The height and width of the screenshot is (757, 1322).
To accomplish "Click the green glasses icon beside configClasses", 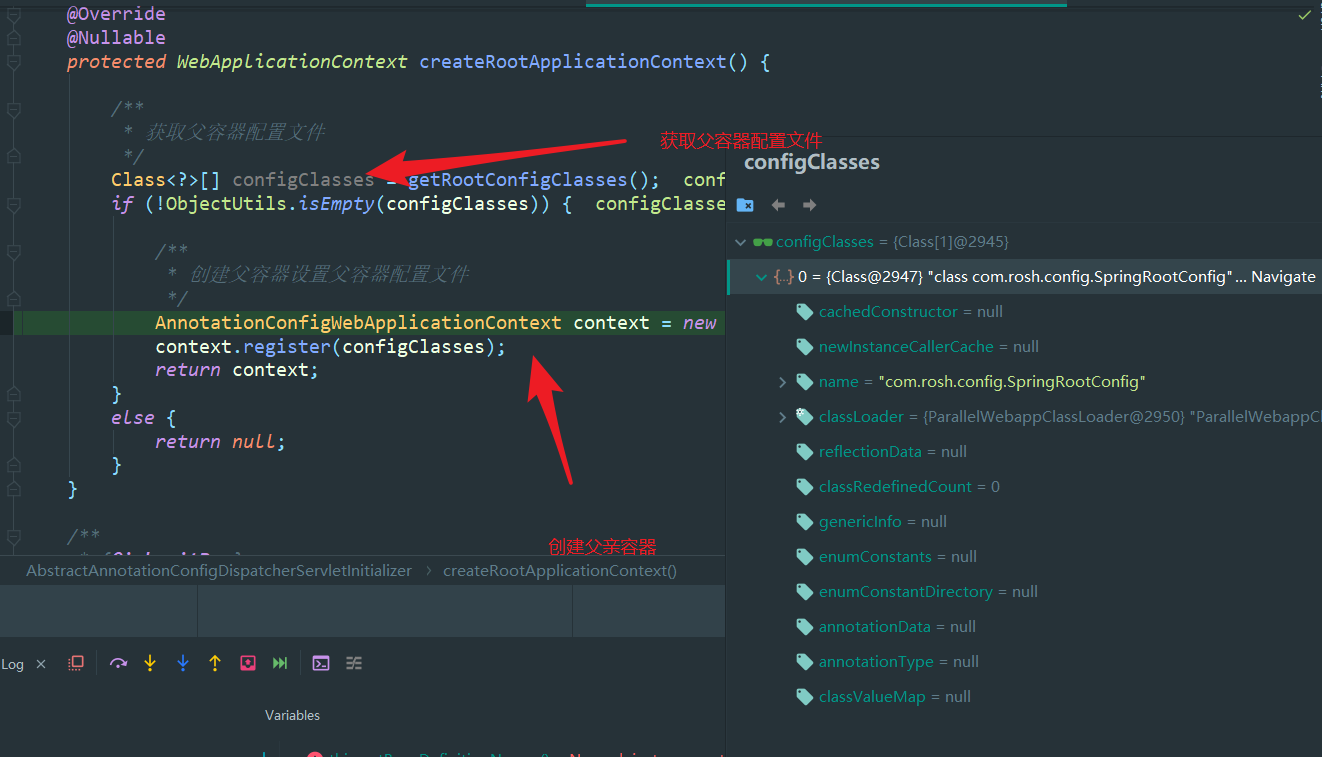I will [763, 242].
